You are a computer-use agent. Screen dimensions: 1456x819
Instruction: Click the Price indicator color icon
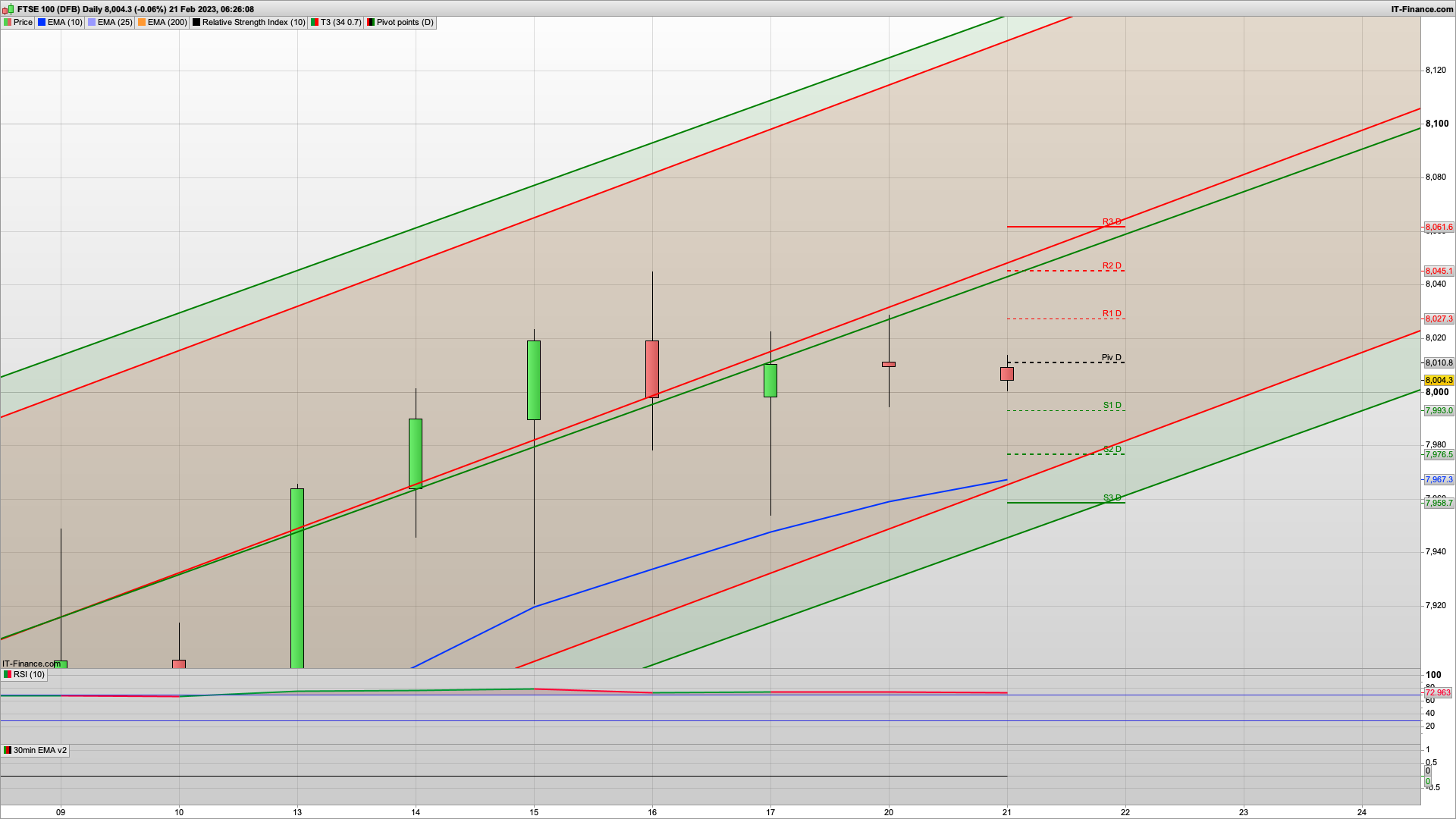[8, 22]
